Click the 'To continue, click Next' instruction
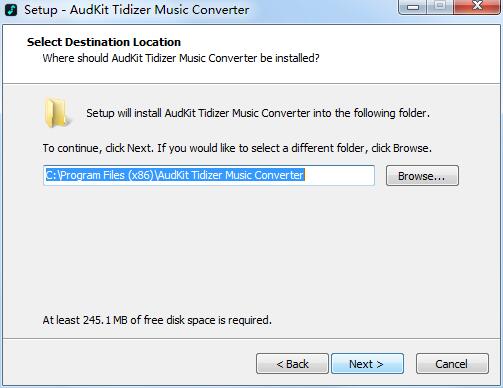Viewport: 503px width, 388px height. [x=237, y=148]
